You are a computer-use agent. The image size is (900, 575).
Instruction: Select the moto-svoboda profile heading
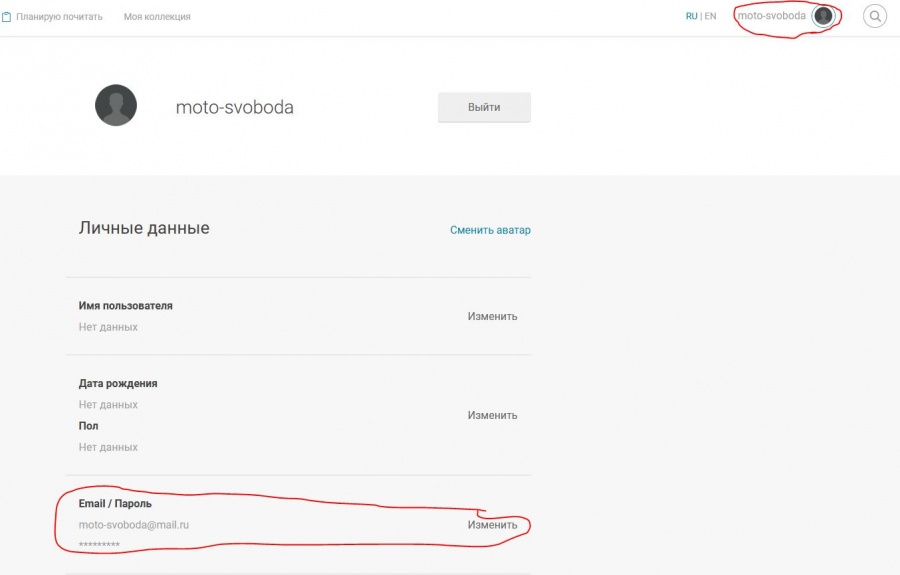[234, 107]
